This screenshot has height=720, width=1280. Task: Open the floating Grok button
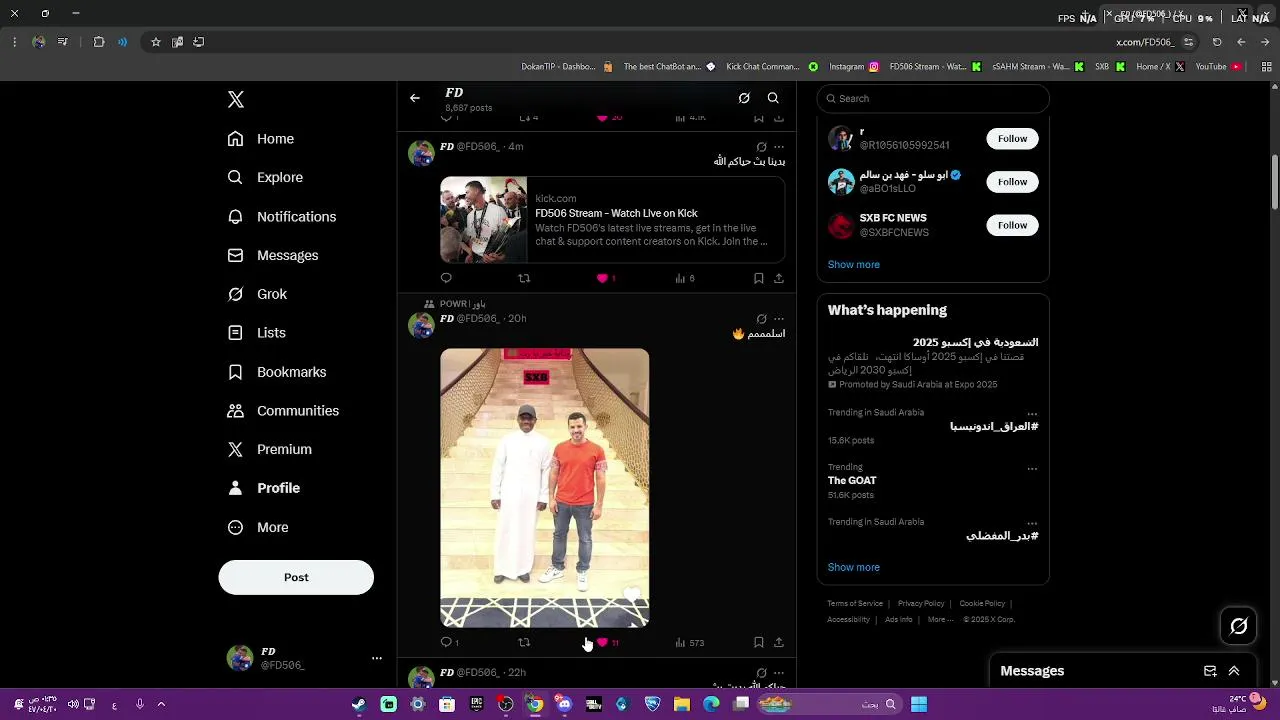click(1239, 626)
